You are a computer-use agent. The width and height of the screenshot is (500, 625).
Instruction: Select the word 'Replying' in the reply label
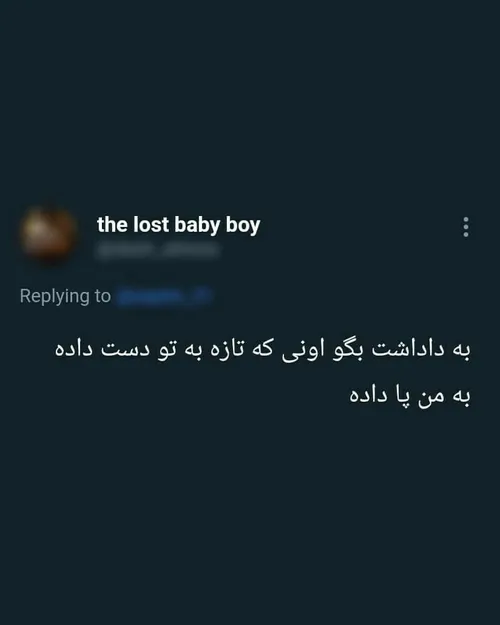55,296
